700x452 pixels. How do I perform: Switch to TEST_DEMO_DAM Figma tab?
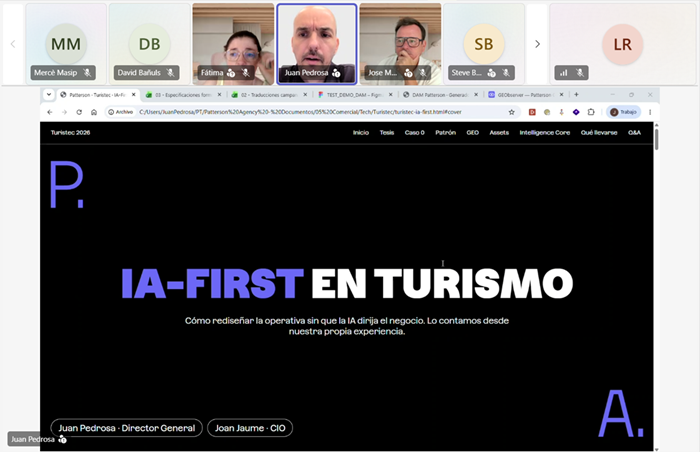[354, 95]
